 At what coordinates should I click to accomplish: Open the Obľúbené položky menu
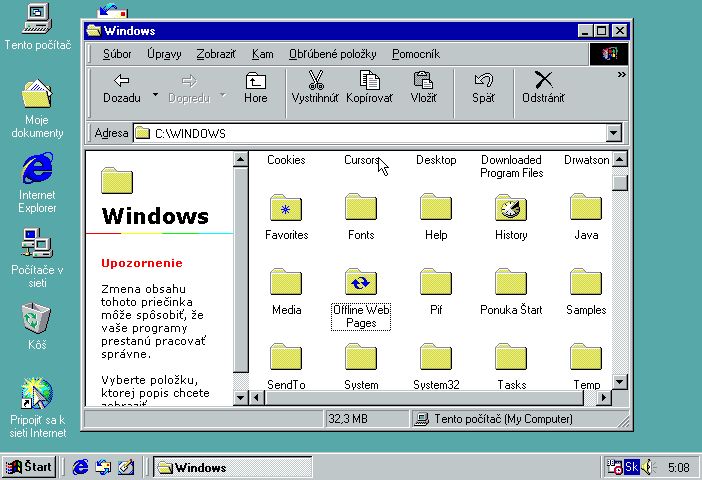[332, 54]
